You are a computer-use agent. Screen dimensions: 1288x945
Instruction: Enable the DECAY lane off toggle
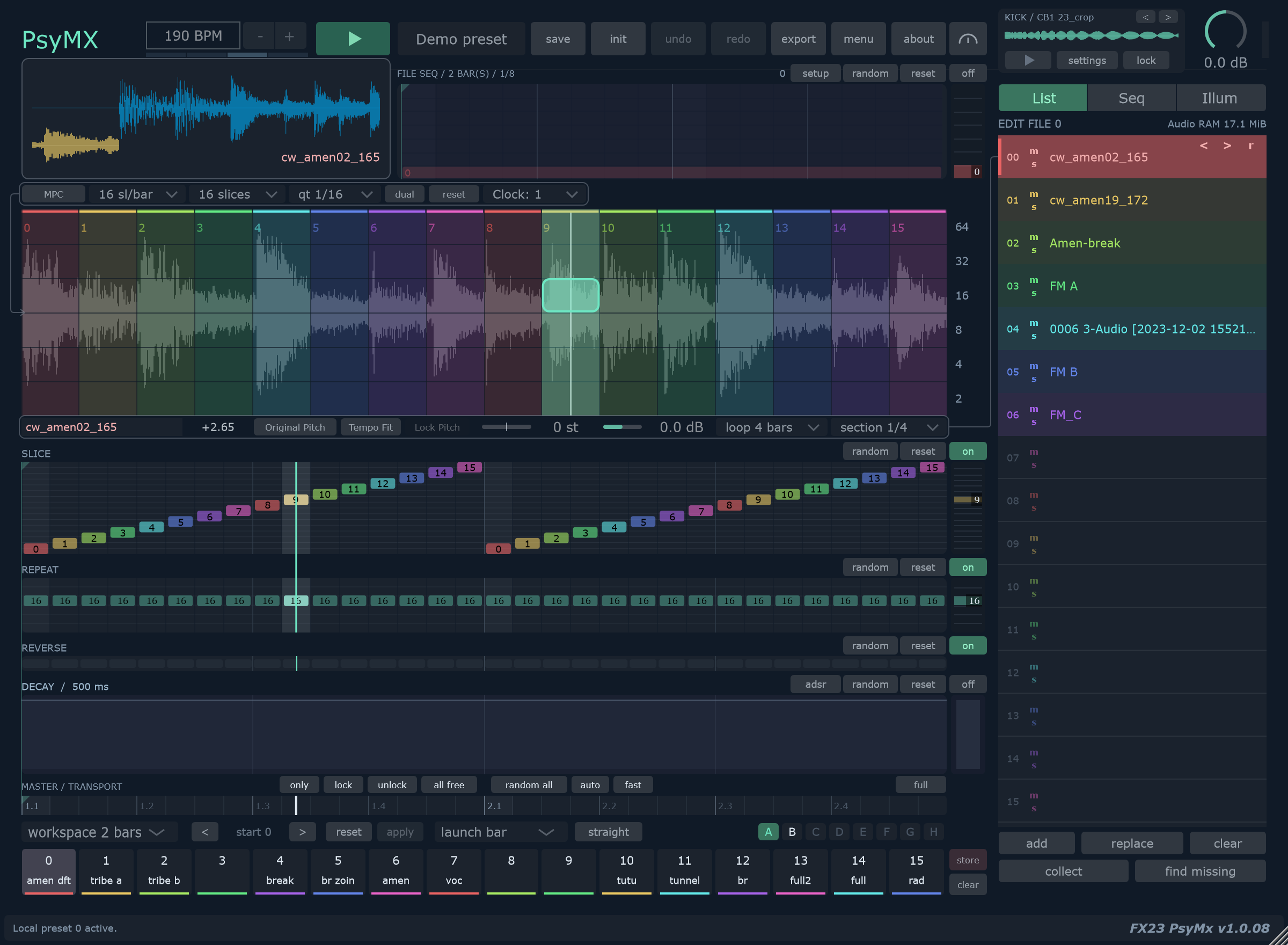pyautogui.click(x=967, y=684)
